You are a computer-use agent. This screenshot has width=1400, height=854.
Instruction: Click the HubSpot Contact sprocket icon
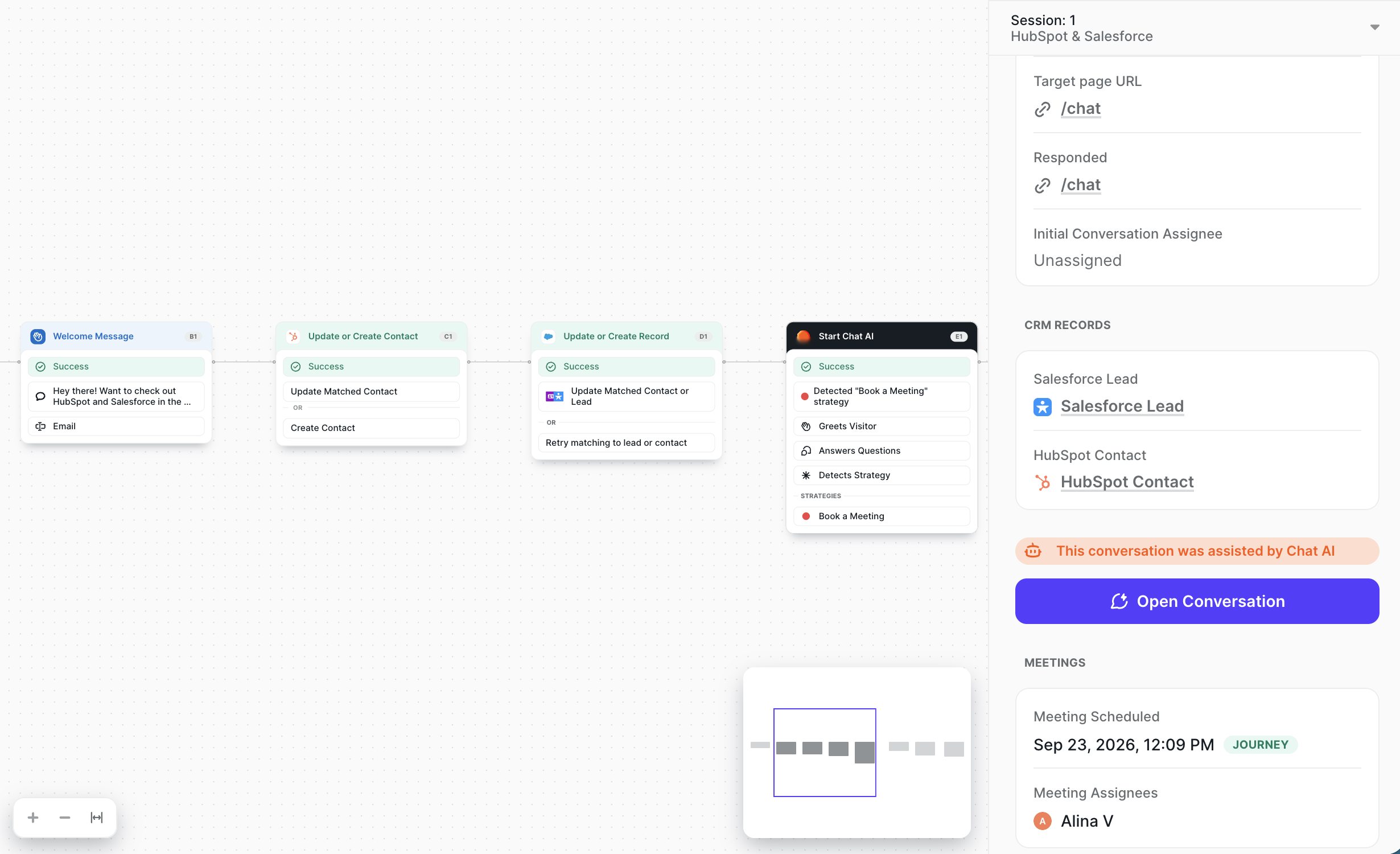click(1043, 482)
